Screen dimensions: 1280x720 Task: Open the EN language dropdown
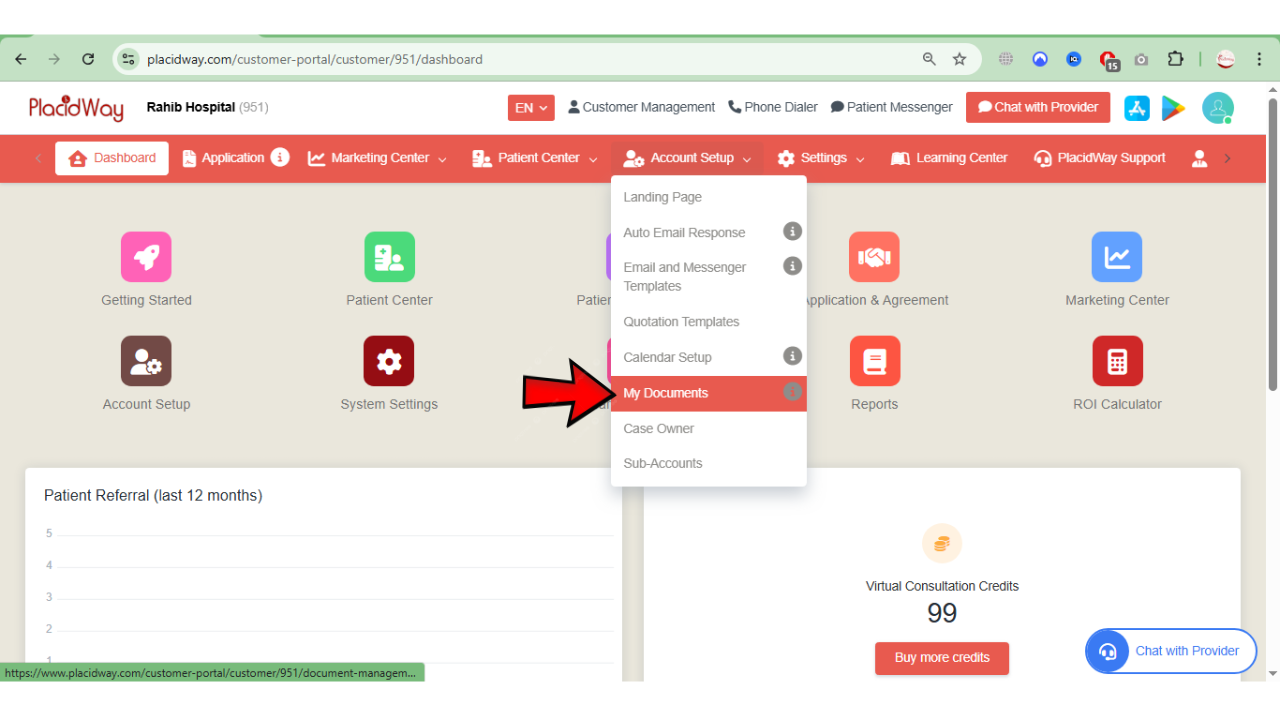coord(531,108)
